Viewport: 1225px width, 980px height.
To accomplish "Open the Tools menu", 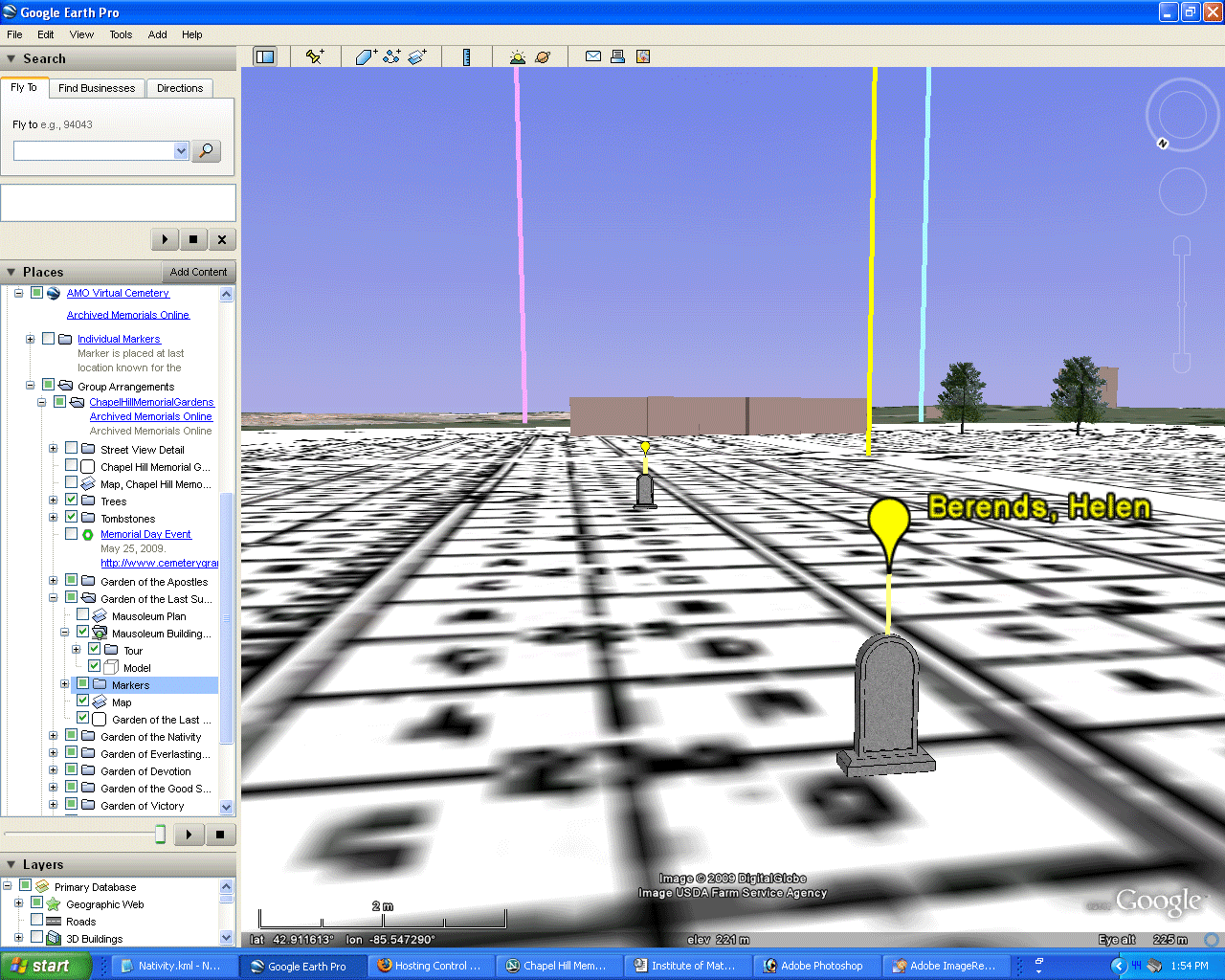I will click(x=121, y=34).
